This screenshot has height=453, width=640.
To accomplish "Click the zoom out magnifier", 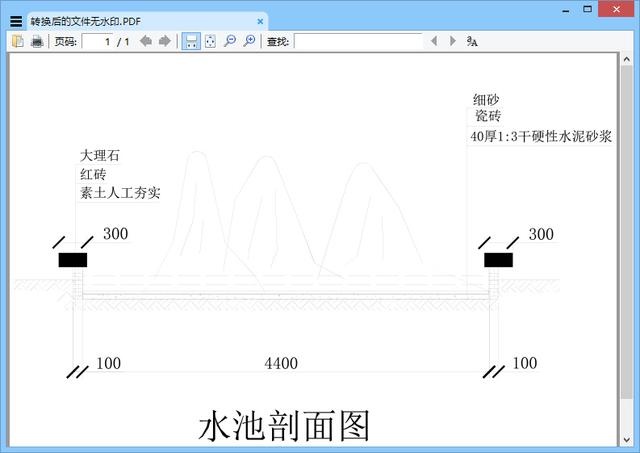I will pos(230,41).
